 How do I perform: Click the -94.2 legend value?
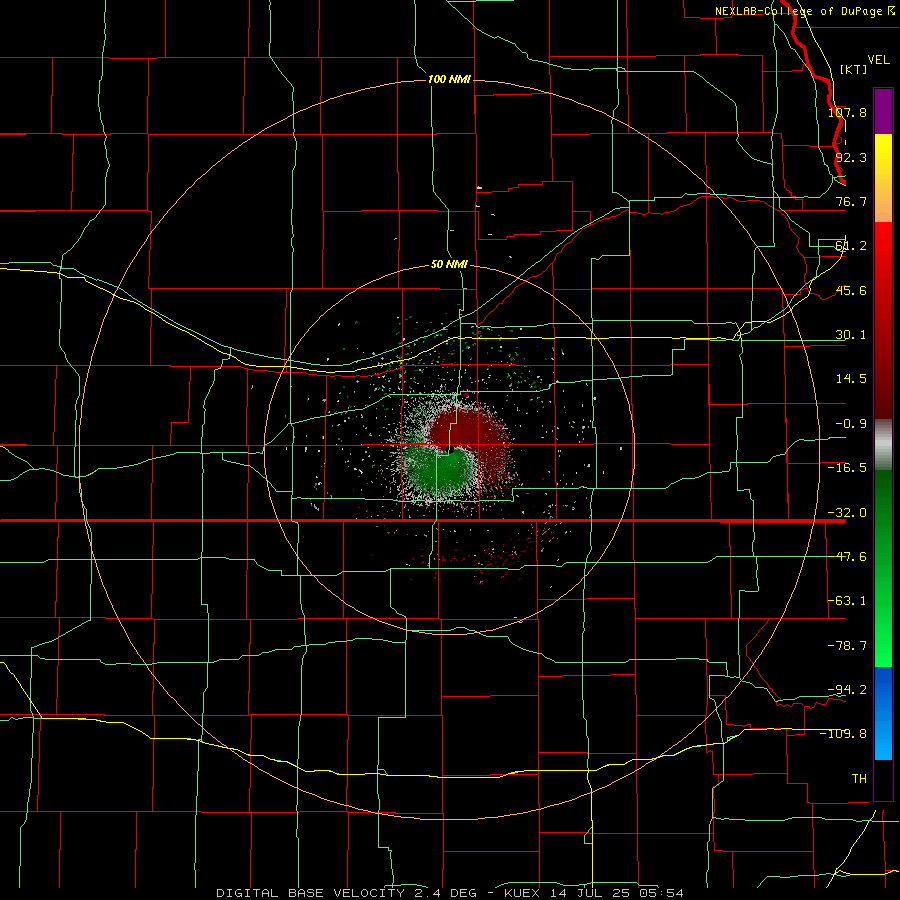(848, 689)
